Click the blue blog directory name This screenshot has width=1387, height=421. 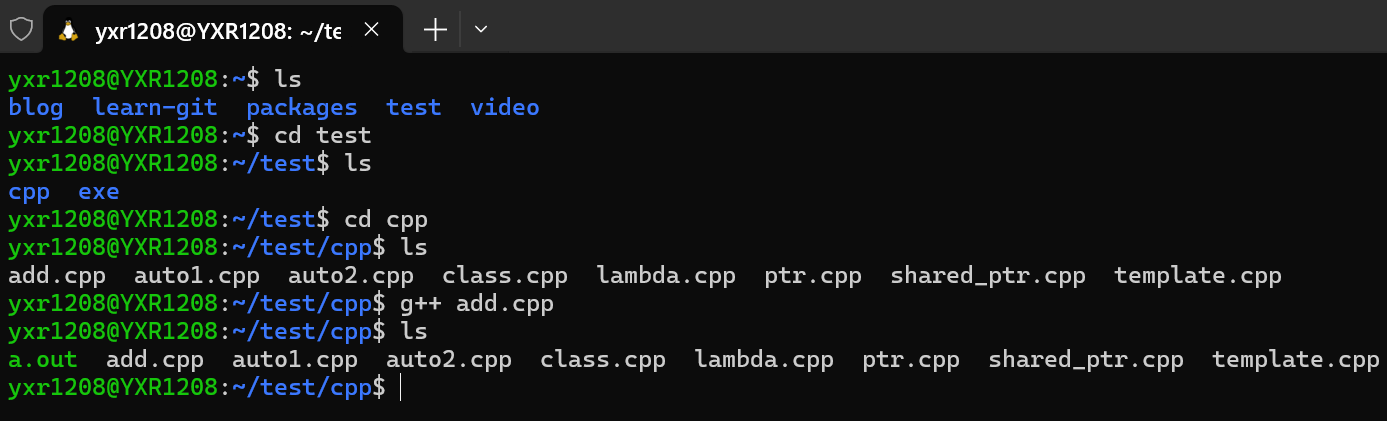[x=35, y=107]
